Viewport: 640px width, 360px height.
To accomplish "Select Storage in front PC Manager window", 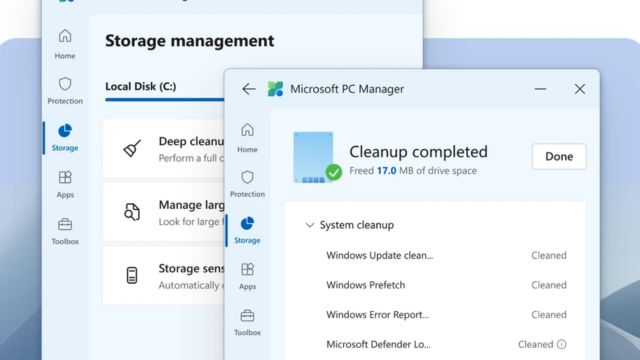I will point(247,230).
